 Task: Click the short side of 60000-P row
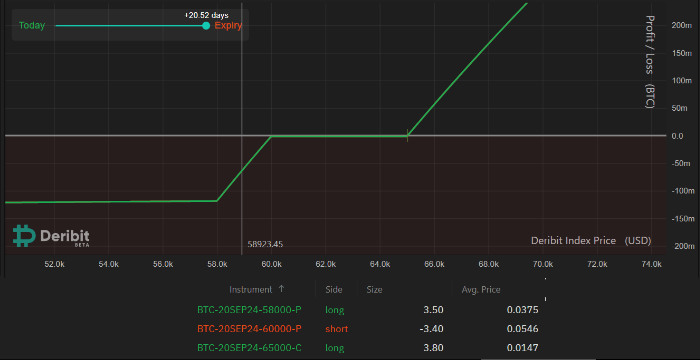337,329
